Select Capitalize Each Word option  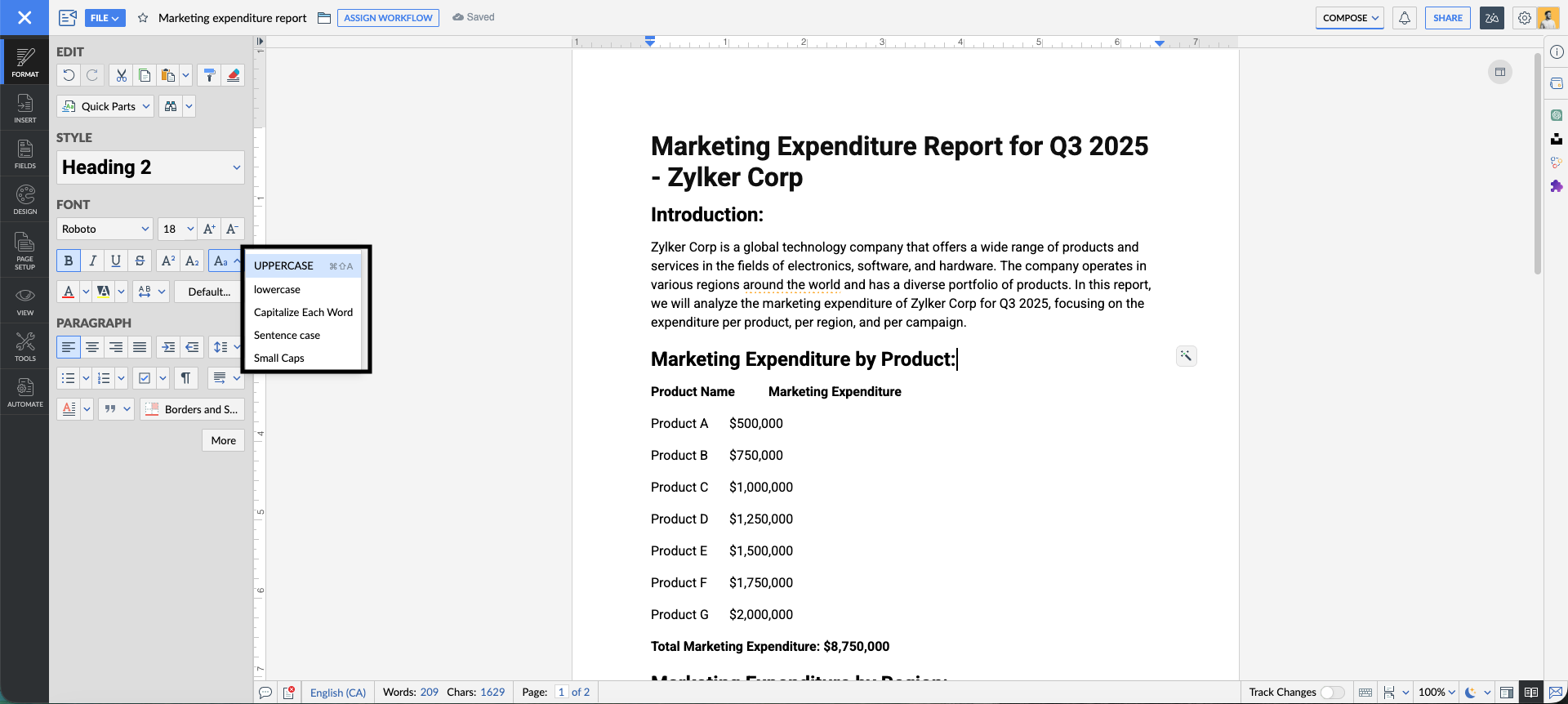pyautogui.click(x=303, y=312)
